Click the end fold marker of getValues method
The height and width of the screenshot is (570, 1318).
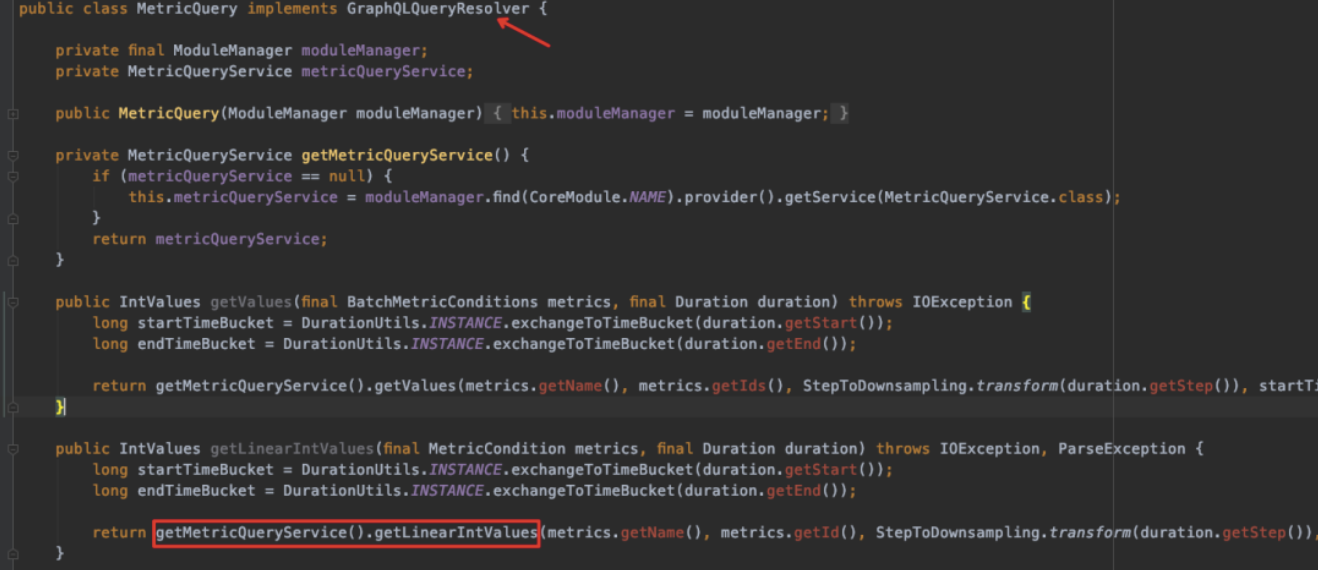click(x=12, y=407)
